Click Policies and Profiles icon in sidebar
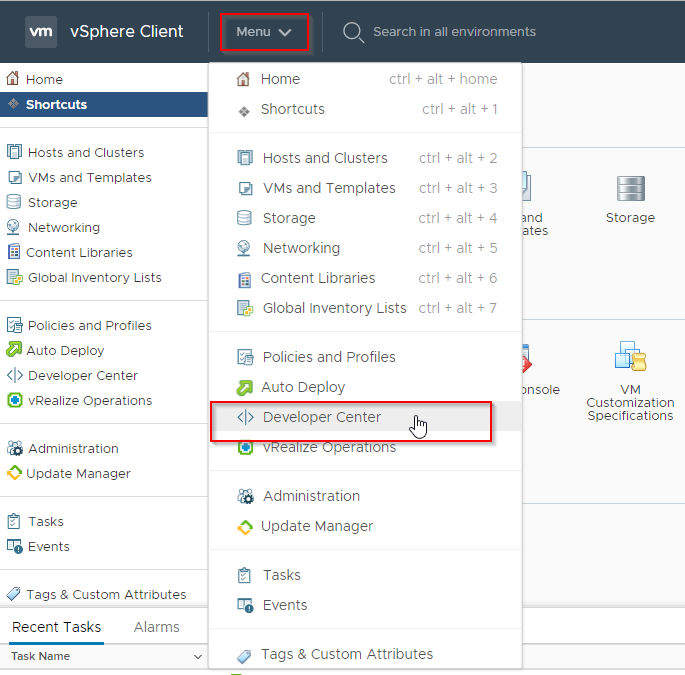 coord(14,325)
